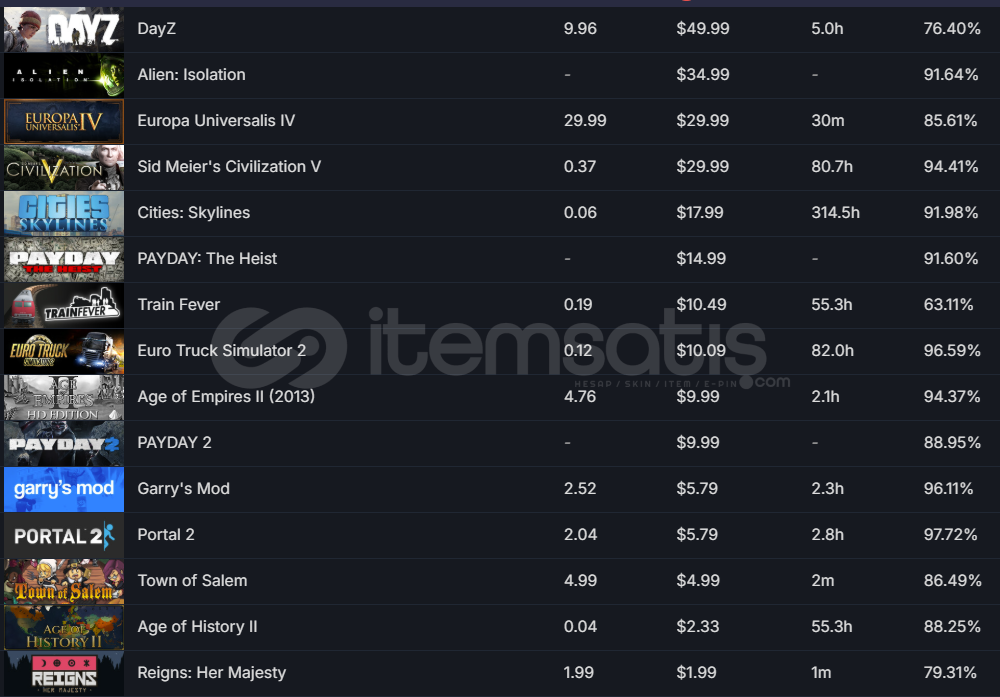Select the 97.72% rating for Portal 2
1000x697 pixels.
click(950, 534)
